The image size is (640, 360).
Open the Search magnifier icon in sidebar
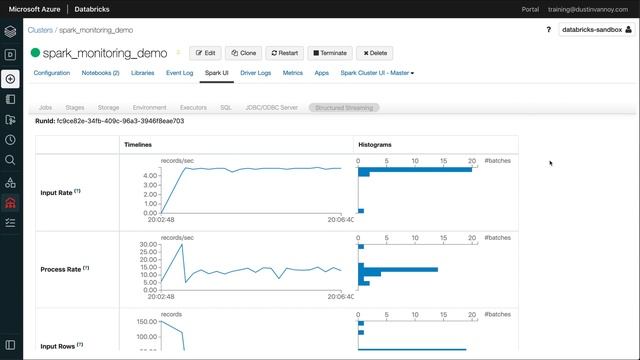(10, 160)
